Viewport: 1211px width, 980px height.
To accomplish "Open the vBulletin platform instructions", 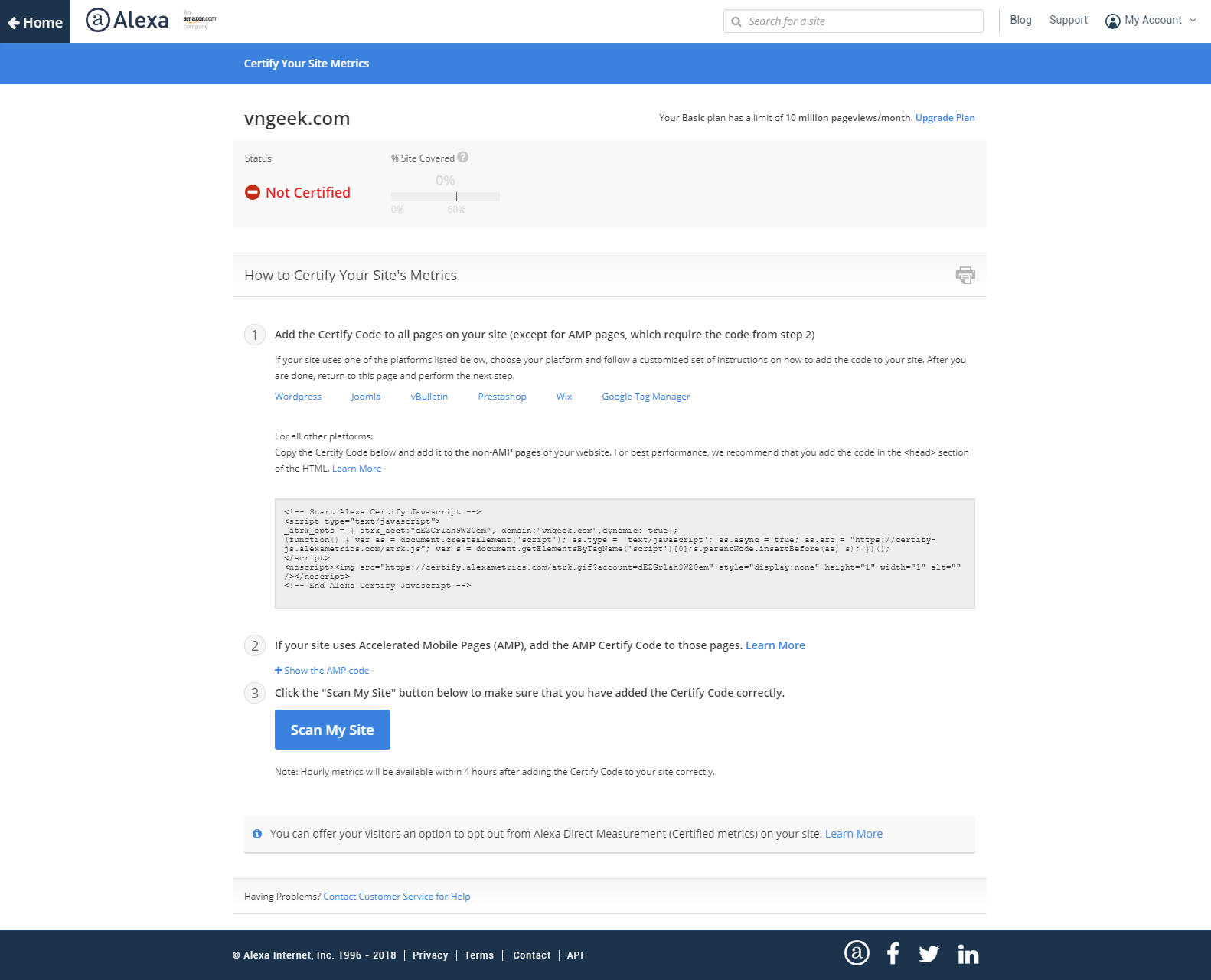I will tap(429, 397).
